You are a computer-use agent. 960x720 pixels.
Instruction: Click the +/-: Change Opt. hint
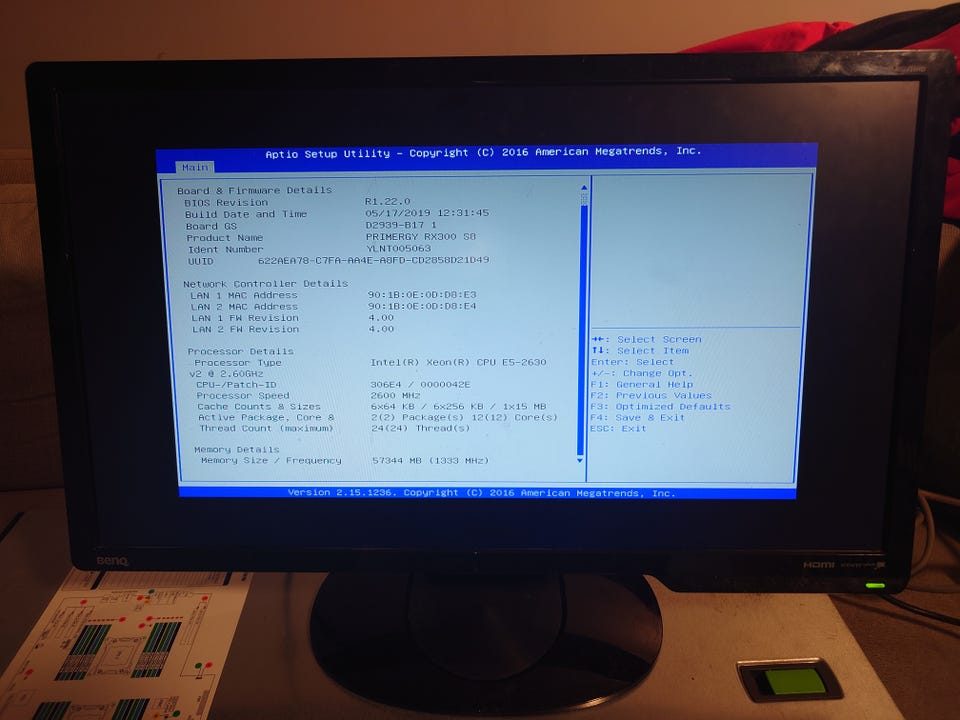pyautogui.click(x=642, y=373)
